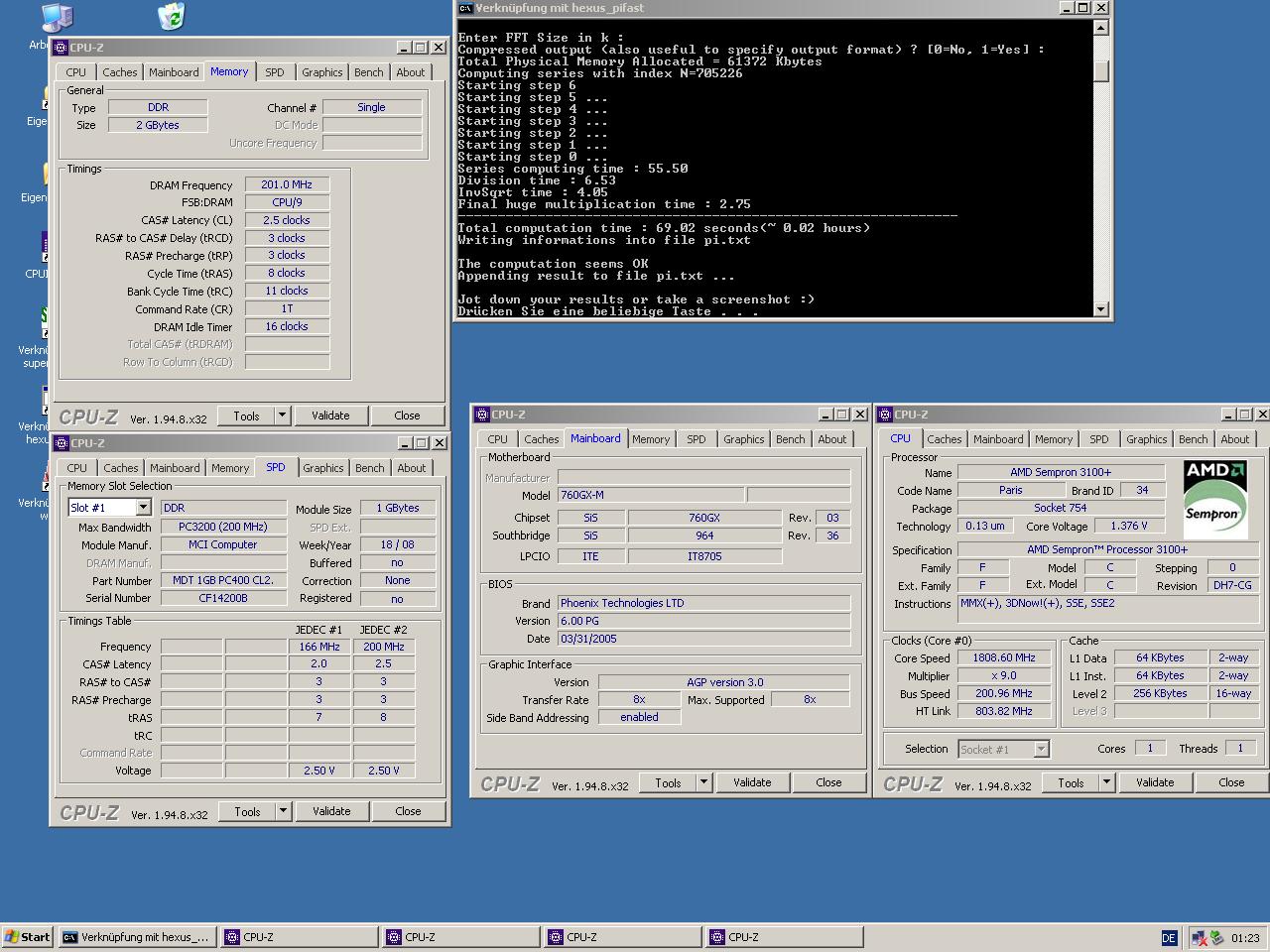This screenshot has height=952, width=1270.
Task: Click the CAS# Latency value 2.5 clocks
Action: tap(287, 220)
